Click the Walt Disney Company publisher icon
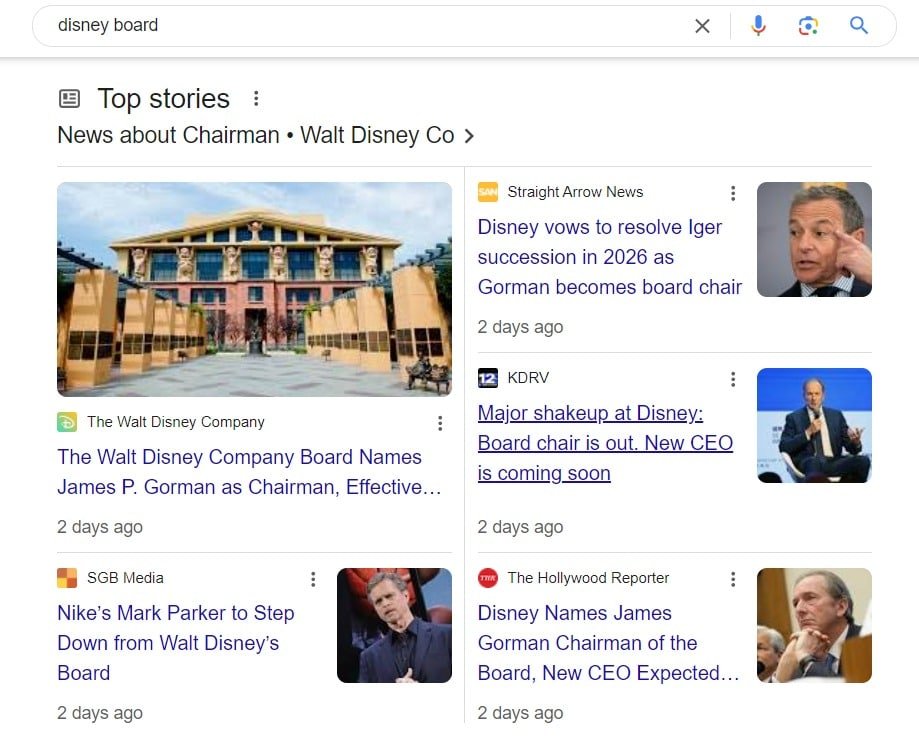 coord(69,421)
